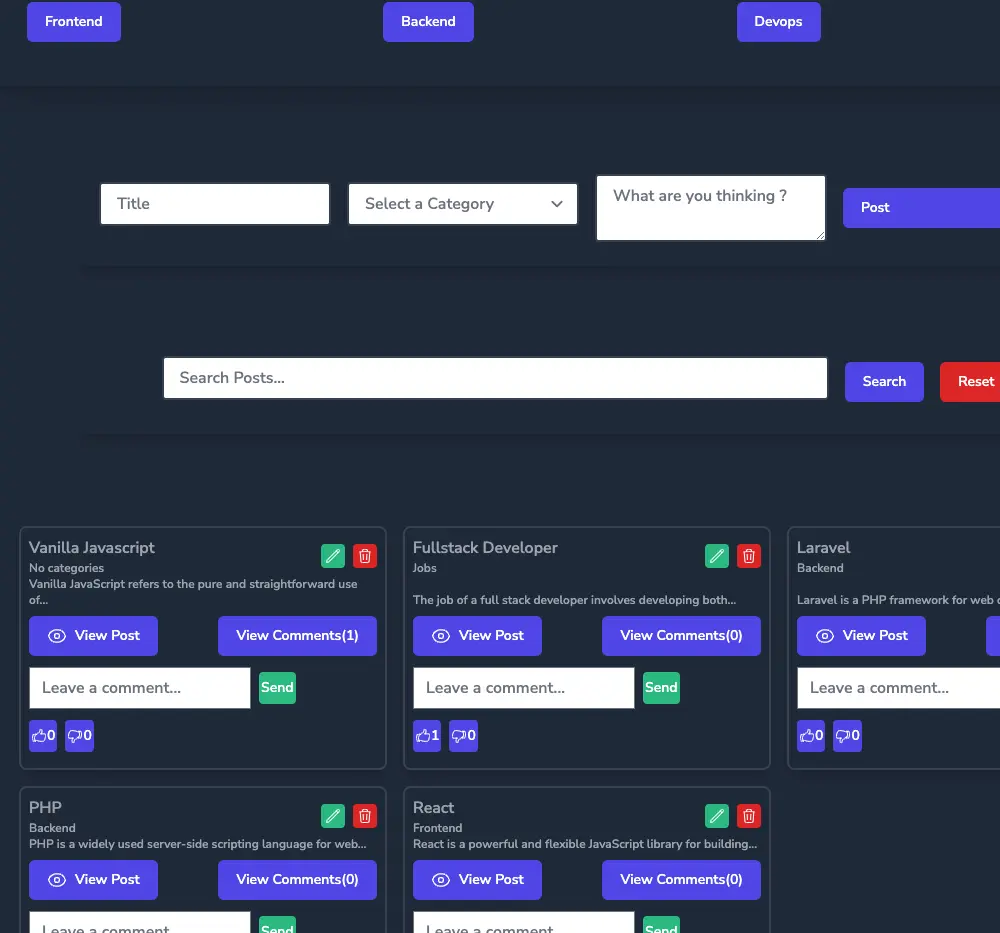1000x933 pixels.
Task: Click pencil edit icon on Fullstack Developer
Action: pos(717,556)
